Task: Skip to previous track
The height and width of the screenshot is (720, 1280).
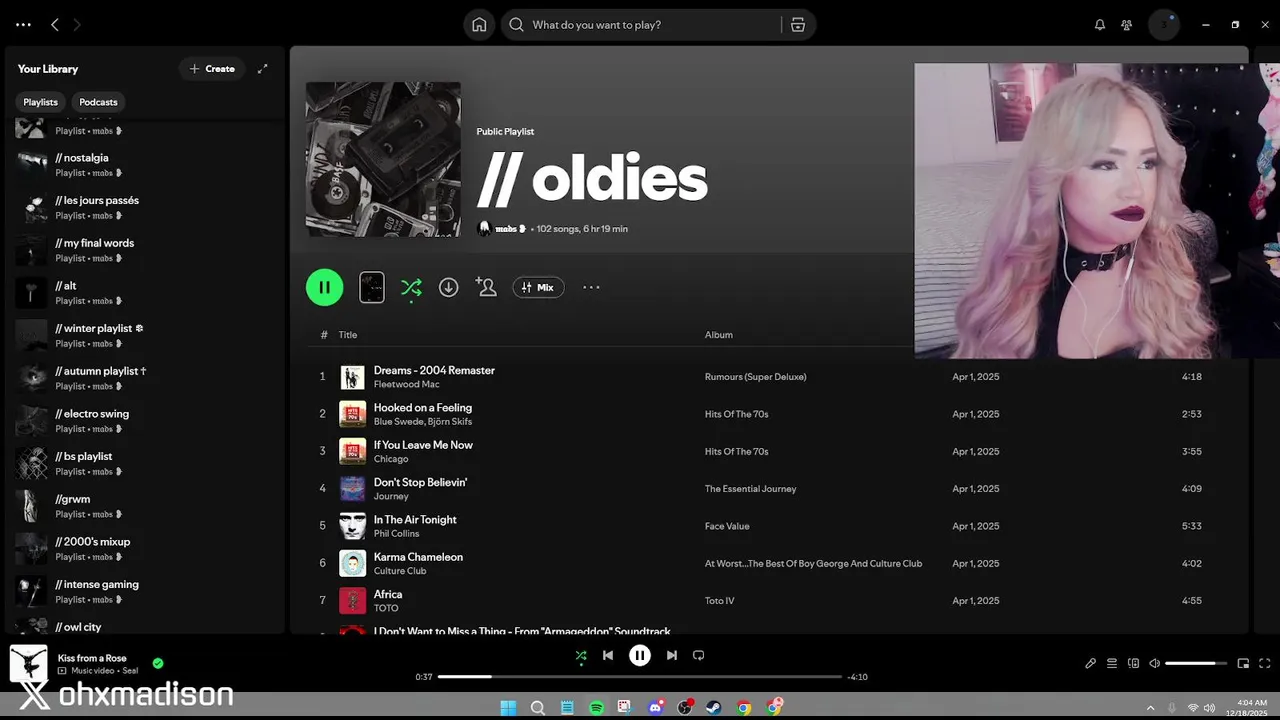Action: click(x=608, y=655)
